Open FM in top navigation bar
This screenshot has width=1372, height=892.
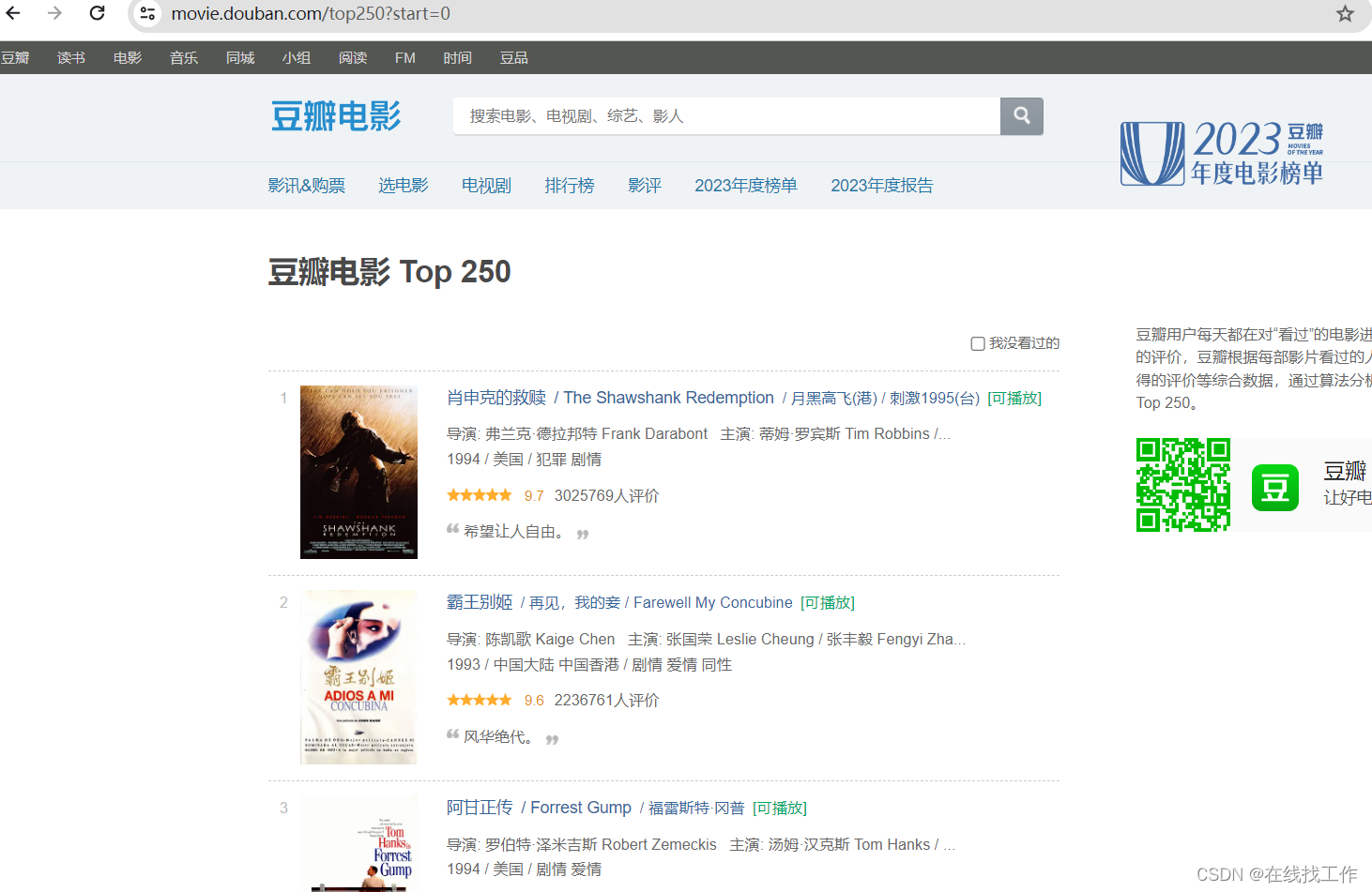coord(405,58)
